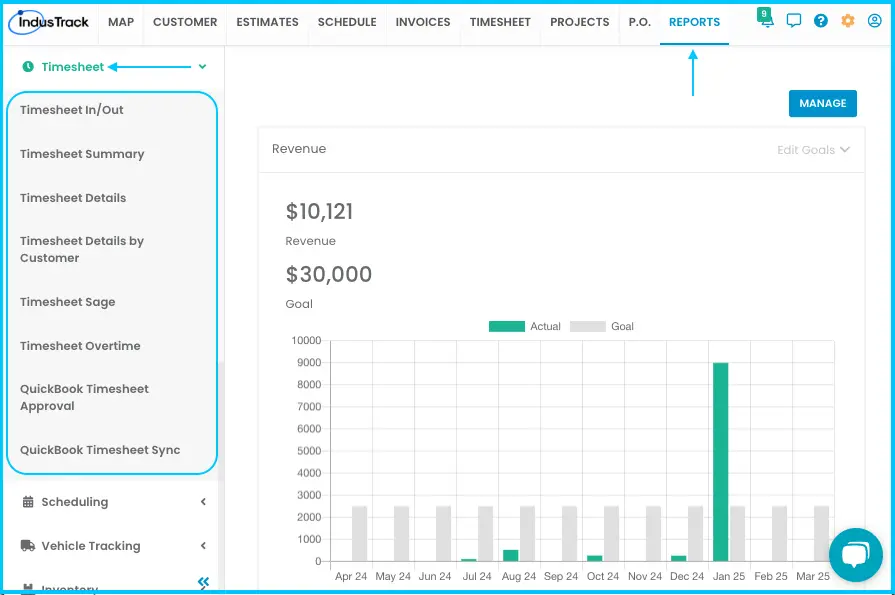Click the Vehicle Tracking sidebar label
Screen dimensions: 895x595
coord(91,546)
